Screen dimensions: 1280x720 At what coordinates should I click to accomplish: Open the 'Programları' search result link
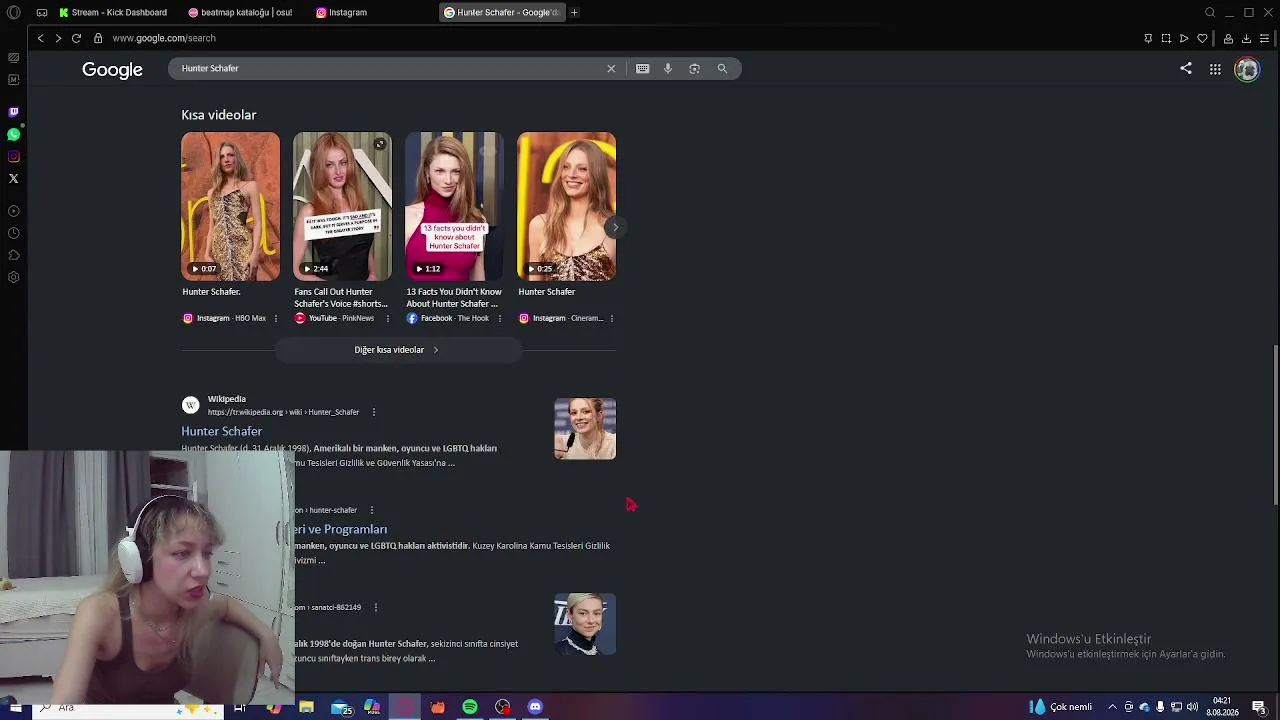pos(340,529)
